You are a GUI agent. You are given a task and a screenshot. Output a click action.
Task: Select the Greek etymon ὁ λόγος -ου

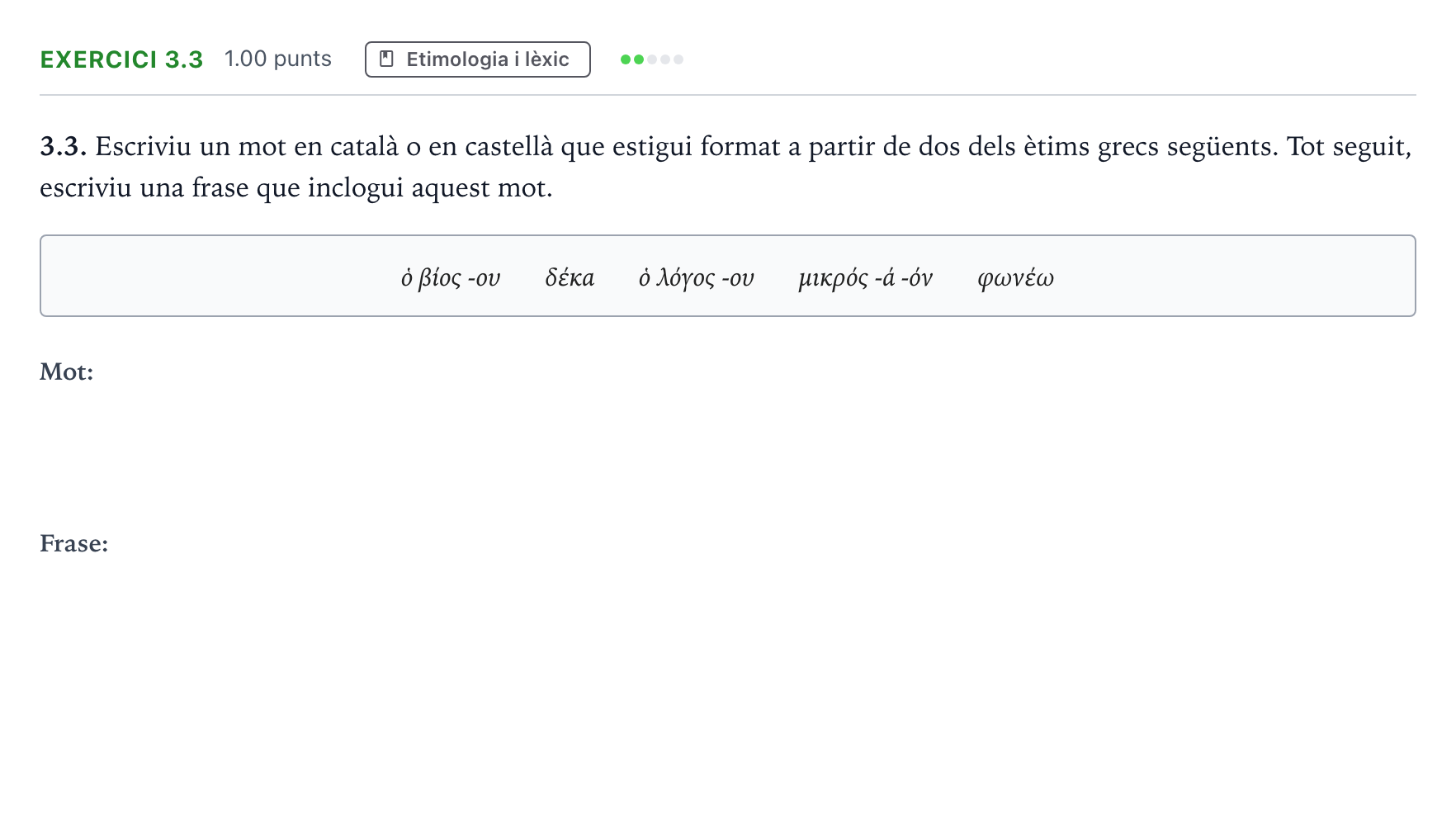tap(697, 278)
